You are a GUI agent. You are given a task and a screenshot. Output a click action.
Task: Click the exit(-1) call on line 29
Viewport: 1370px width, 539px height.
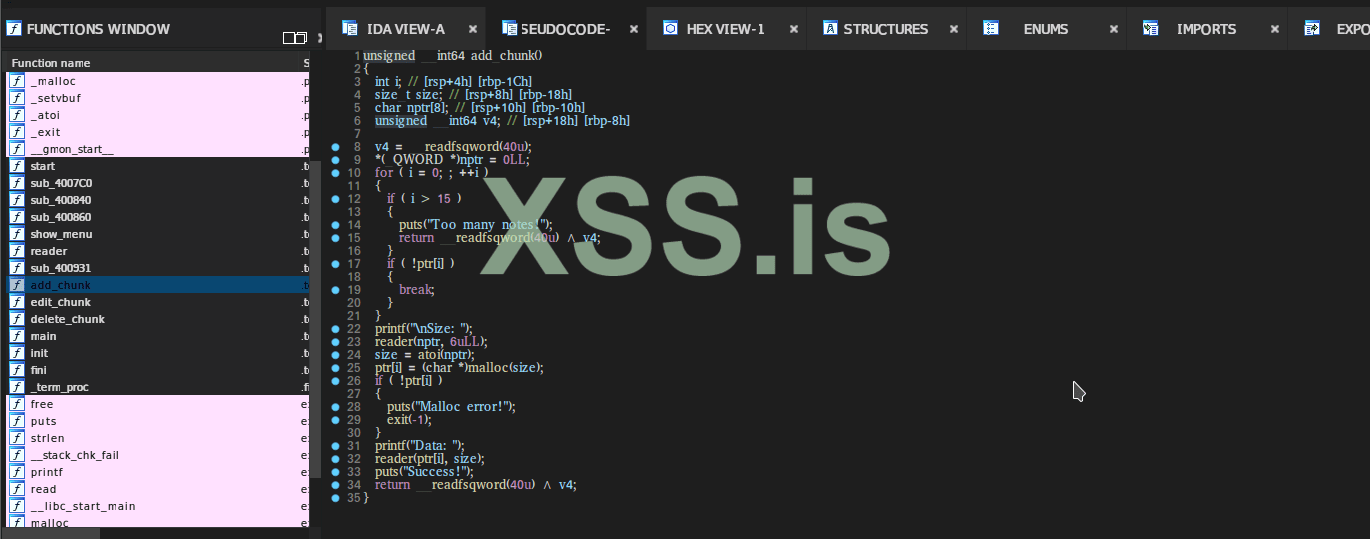pos(411,420)
